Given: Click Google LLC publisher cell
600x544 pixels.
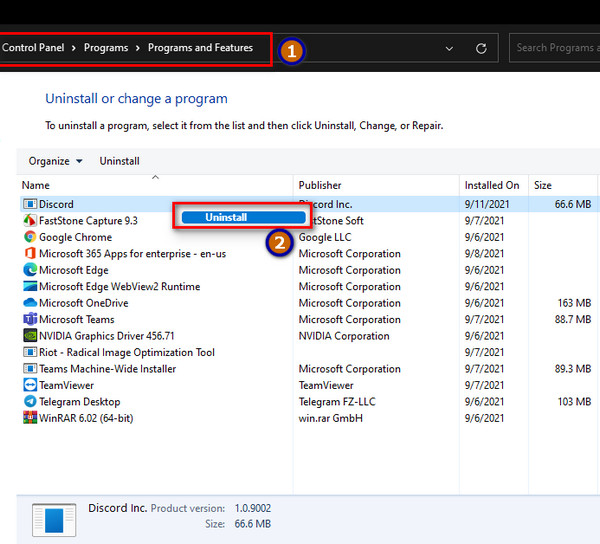Looking at the screenshot, I should pos(325,237).
